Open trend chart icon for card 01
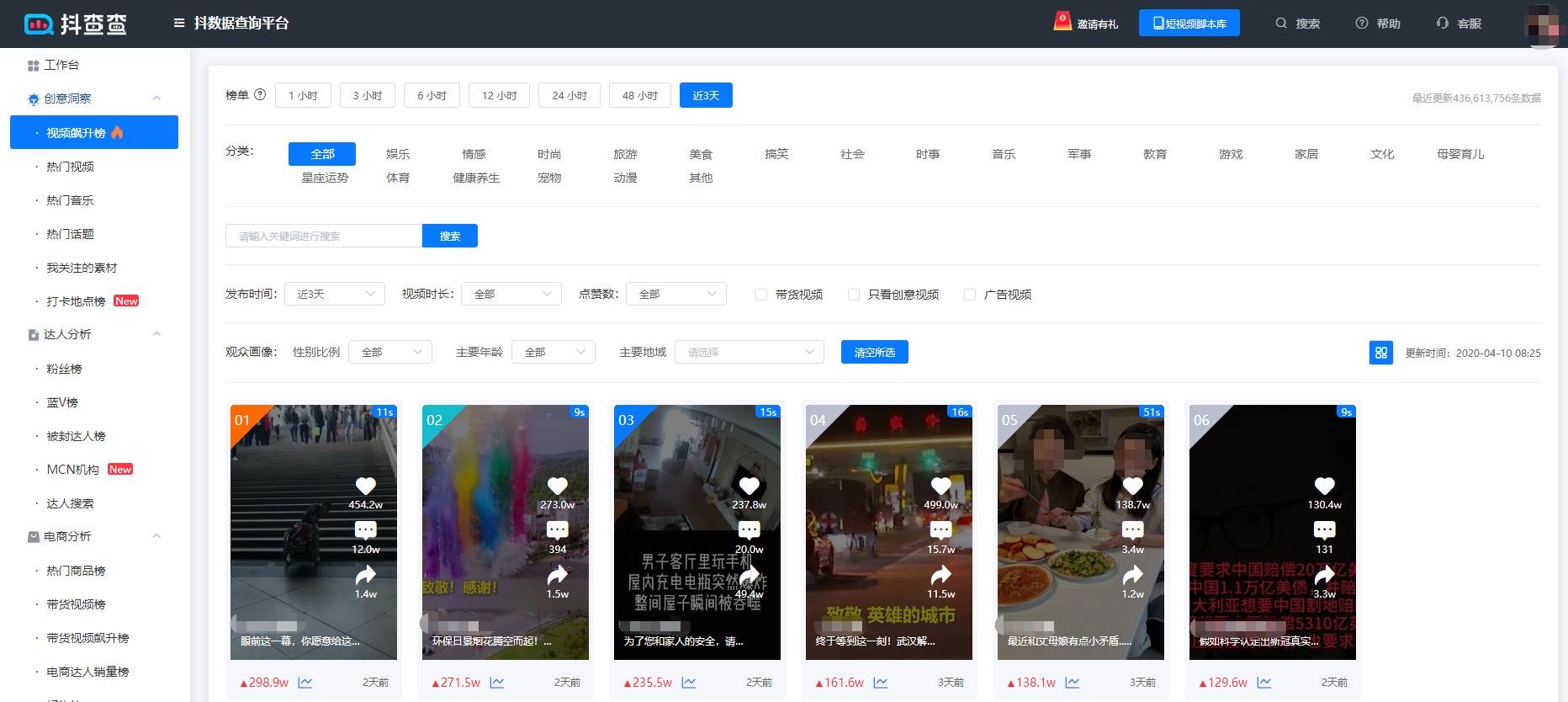The image size is (1568, 702). pos(305,683)
